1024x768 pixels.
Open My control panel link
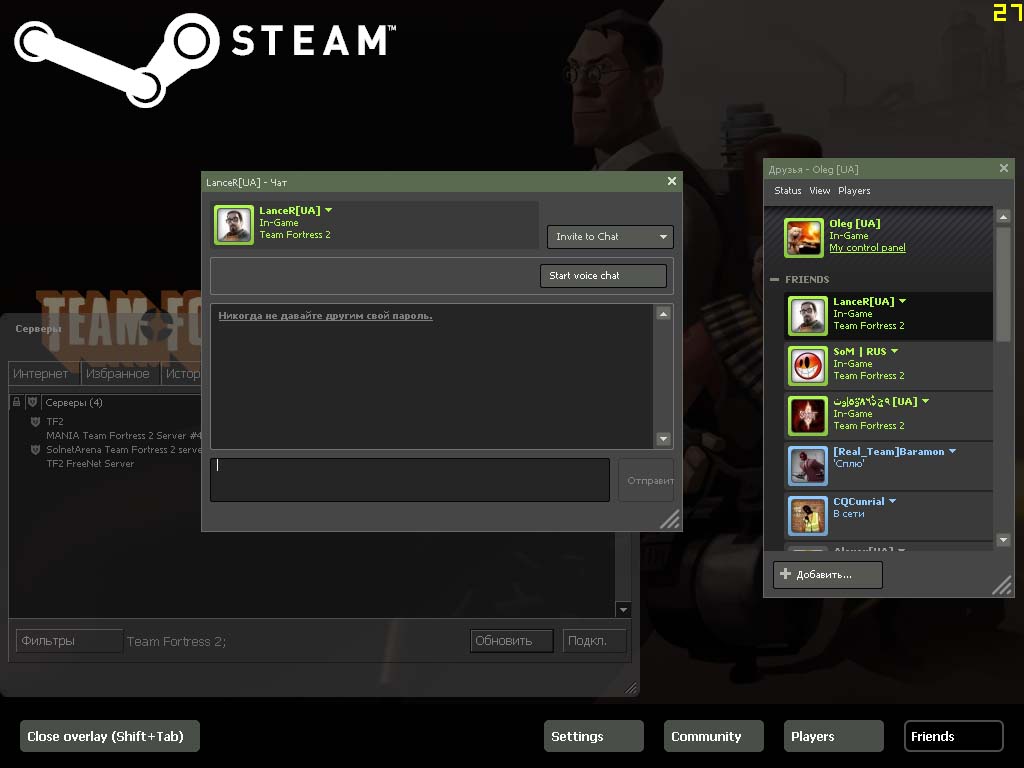click(867, 248)
